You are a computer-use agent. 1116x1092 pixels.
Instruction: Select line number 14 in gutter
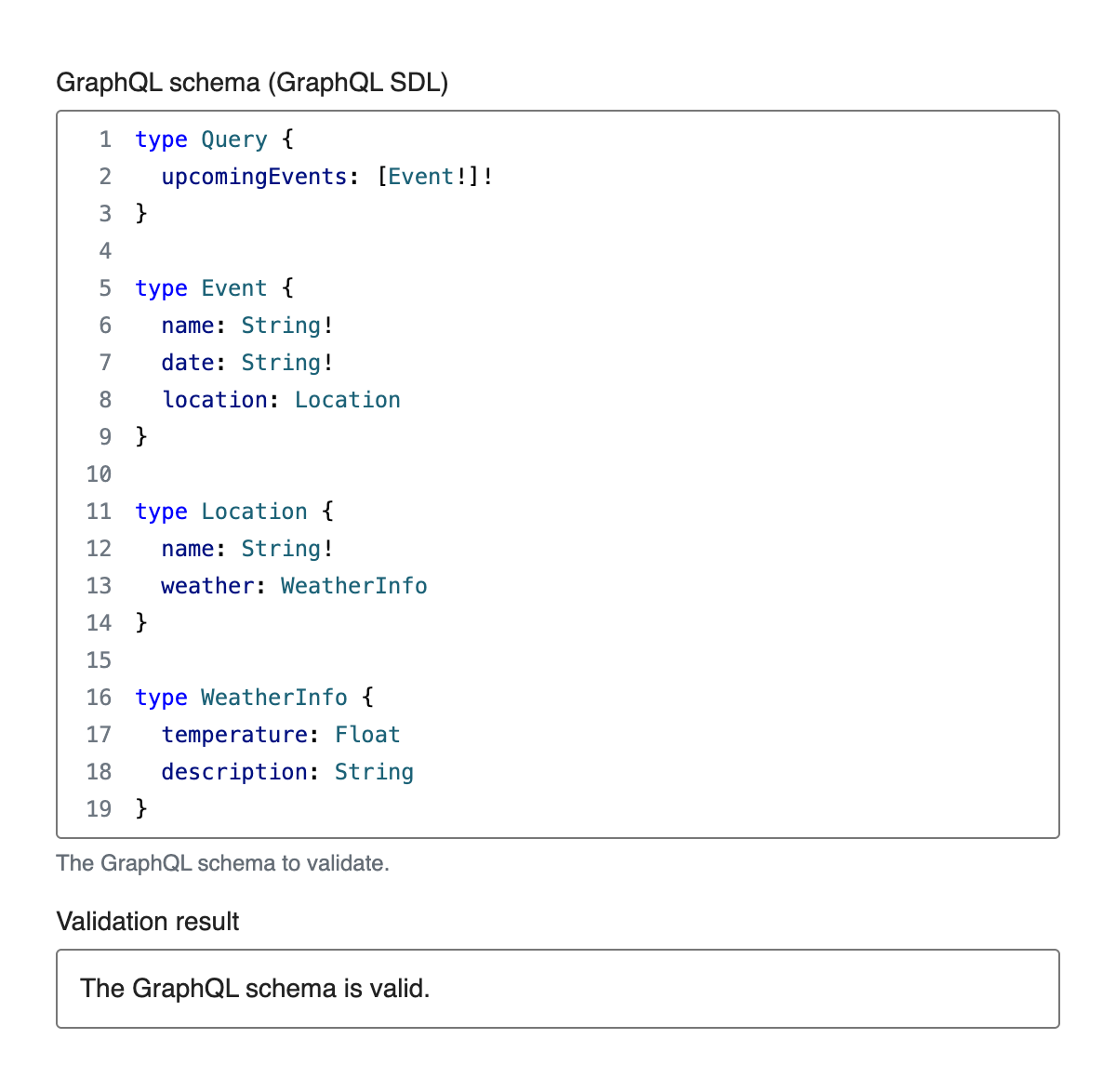(x=99, y=623)
